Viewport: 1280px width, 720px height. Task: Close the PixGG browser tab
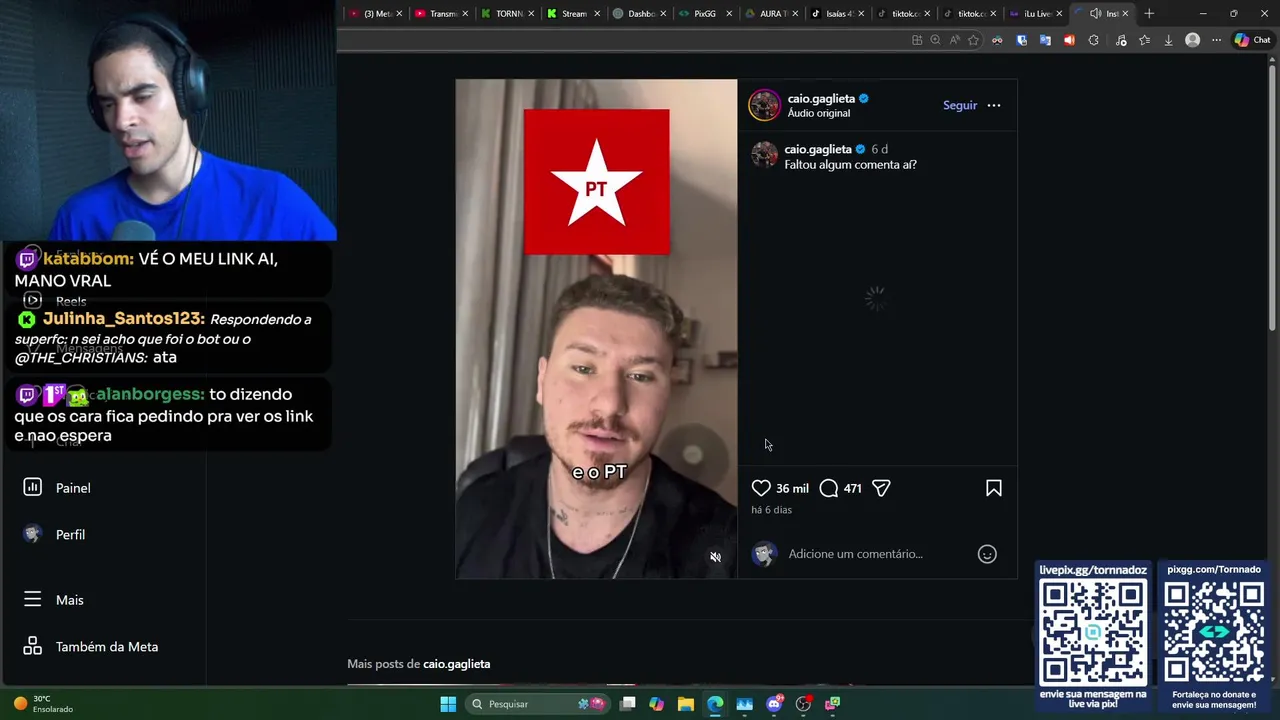(729, 13)
